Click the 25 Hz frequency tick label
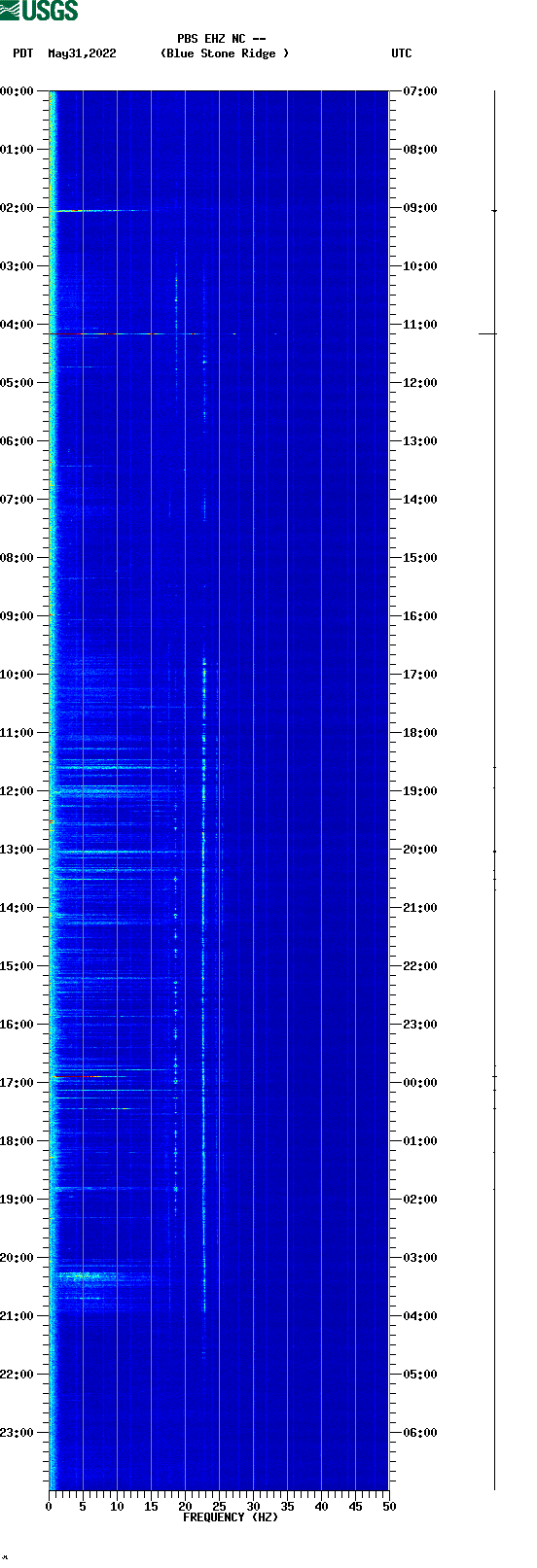 [219, 1507]
